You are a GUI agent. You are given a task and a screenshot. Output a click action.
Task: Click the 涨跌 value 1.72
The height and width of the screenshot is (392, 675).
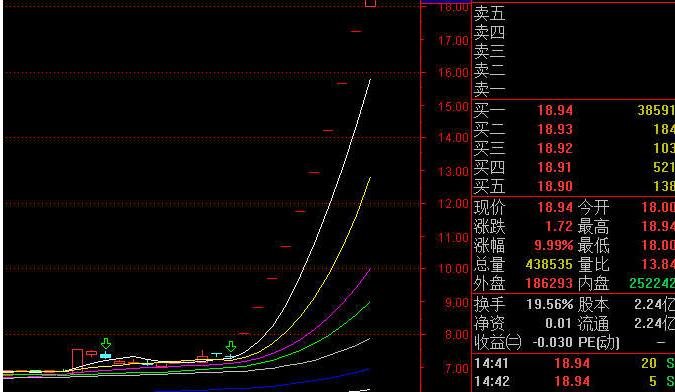559,226
